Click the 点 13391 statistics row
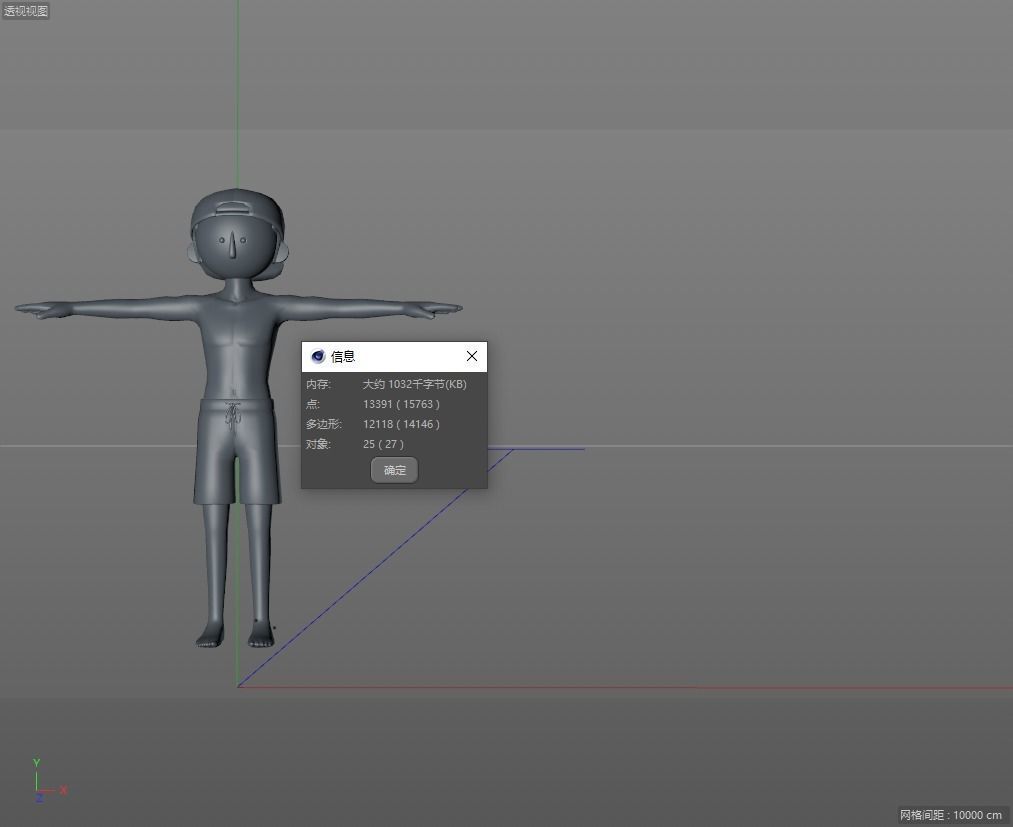Viewport: 1013px width, 827px height. tap(400, 404)
